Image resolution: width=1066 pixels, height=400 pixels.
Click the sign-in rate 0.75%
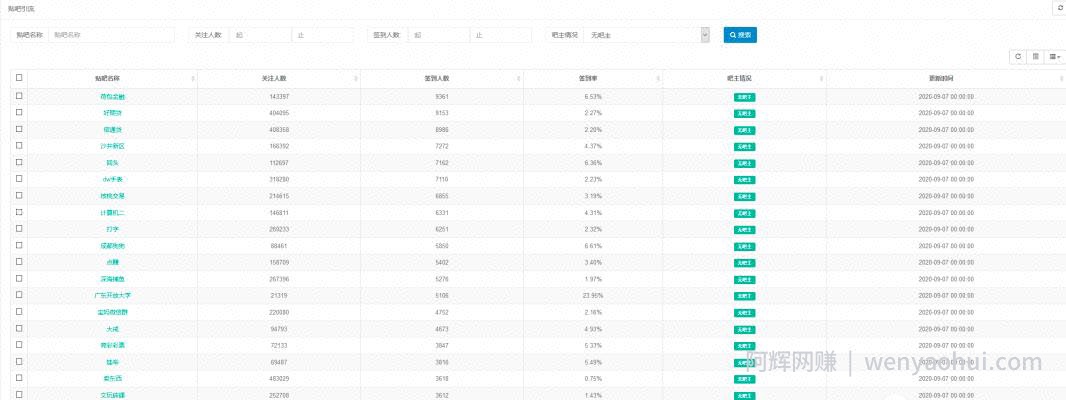(x=594, y=378)
